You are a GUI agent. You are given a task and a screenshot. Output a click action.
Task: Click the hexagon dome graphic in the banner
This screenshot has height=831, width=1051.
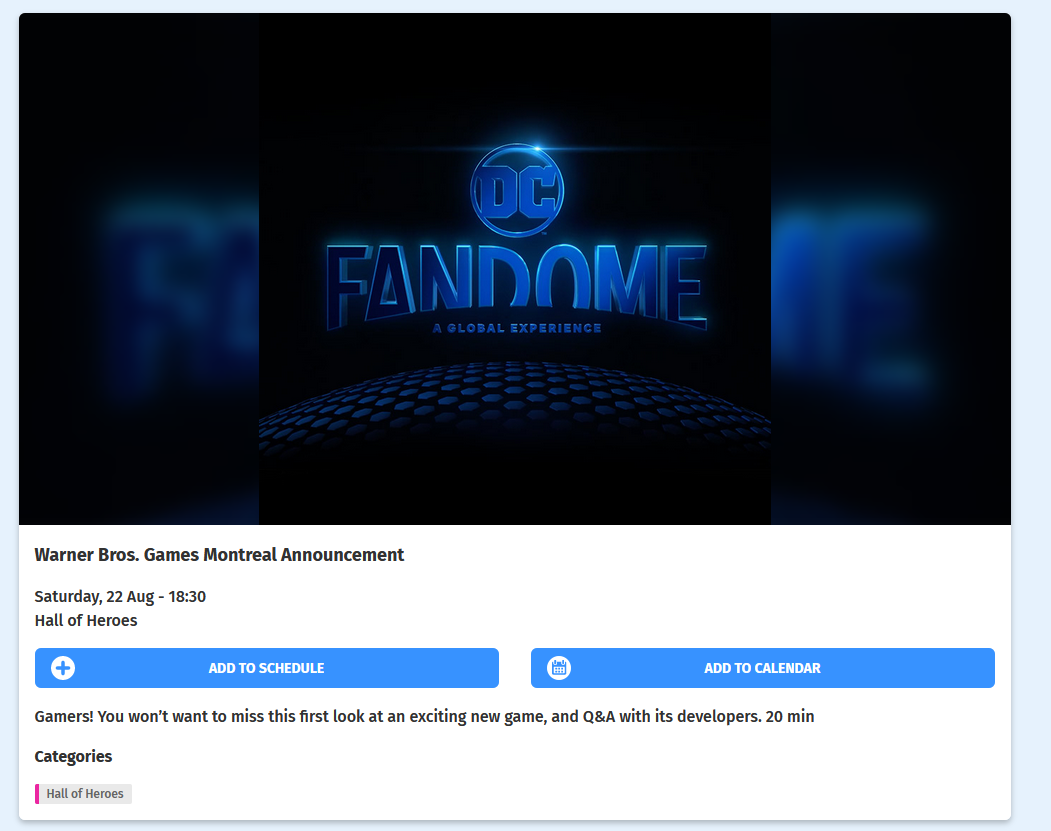[x=515, y=405]
